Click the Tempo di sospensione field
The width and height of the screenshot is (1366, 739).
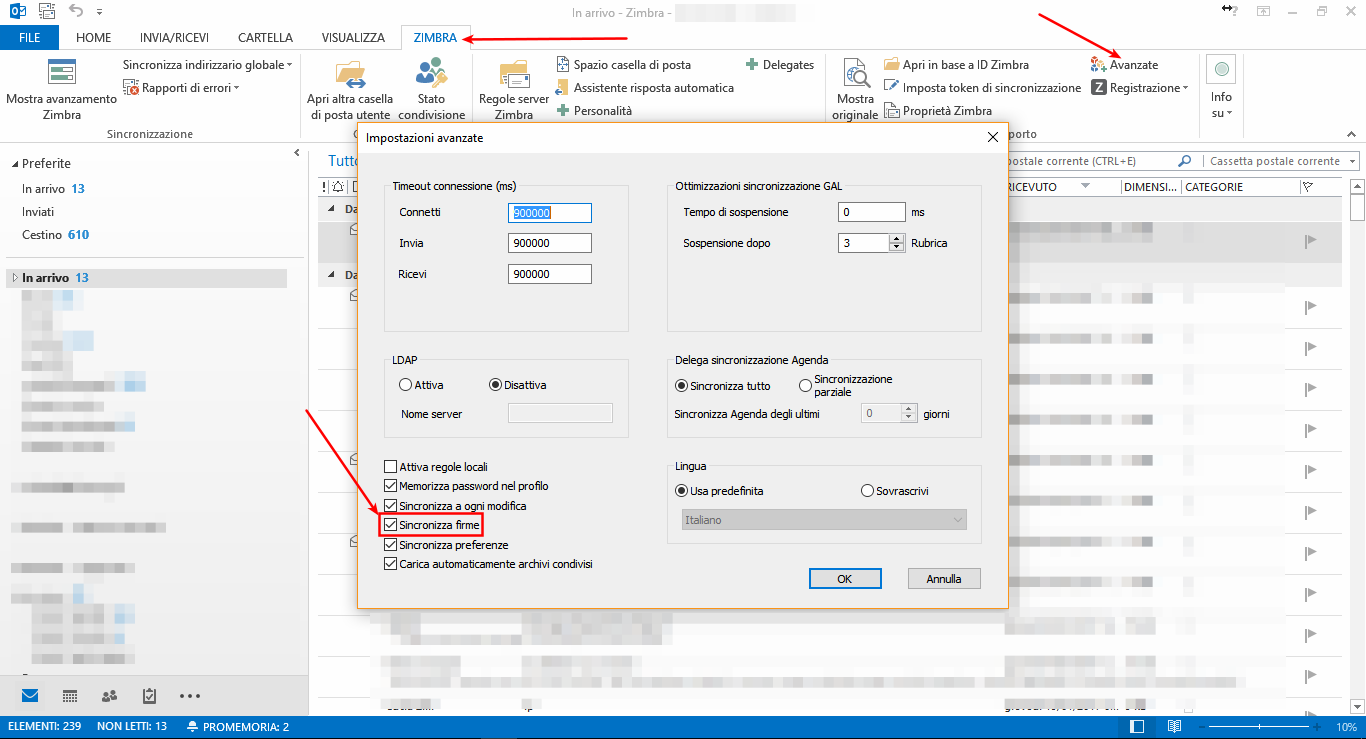tap(872, 212)
